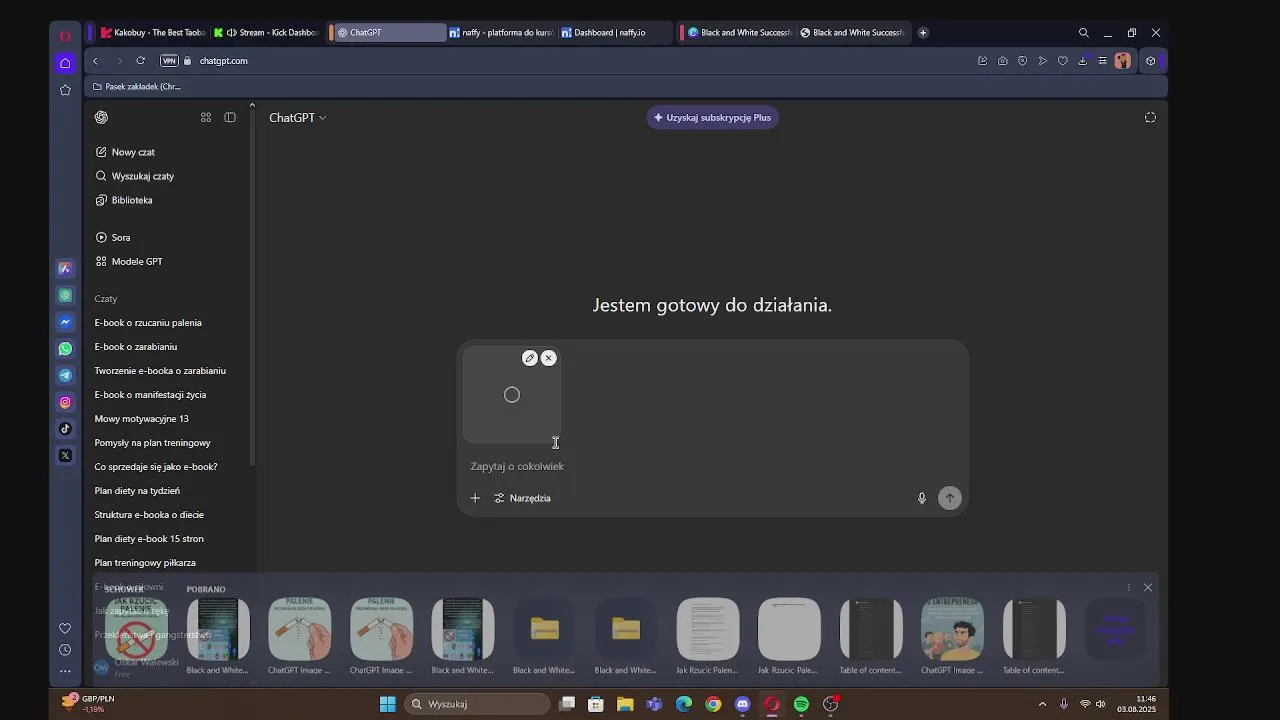Remove the uploaded attachment with the X icon
This screenshot has height=720, width=1280.
pyautogui.click(x=548, y=358)
